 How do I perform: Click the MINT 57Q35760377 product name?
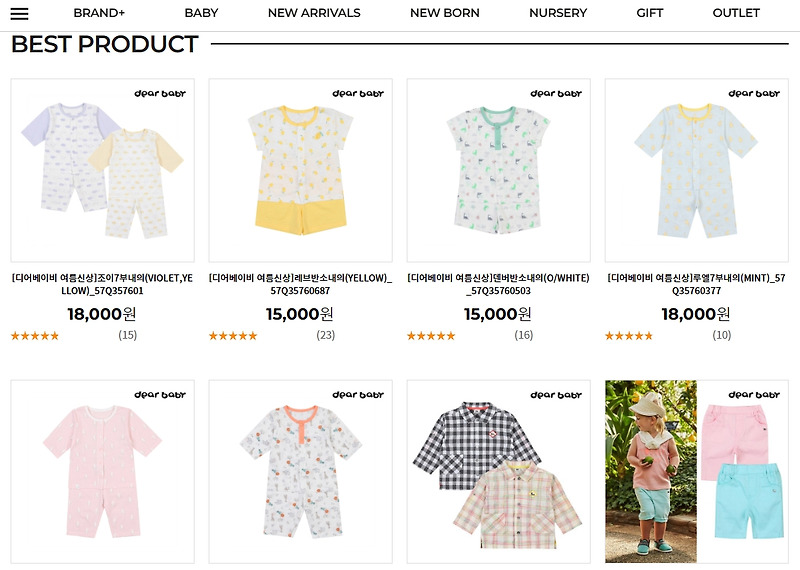pos(696,284)
